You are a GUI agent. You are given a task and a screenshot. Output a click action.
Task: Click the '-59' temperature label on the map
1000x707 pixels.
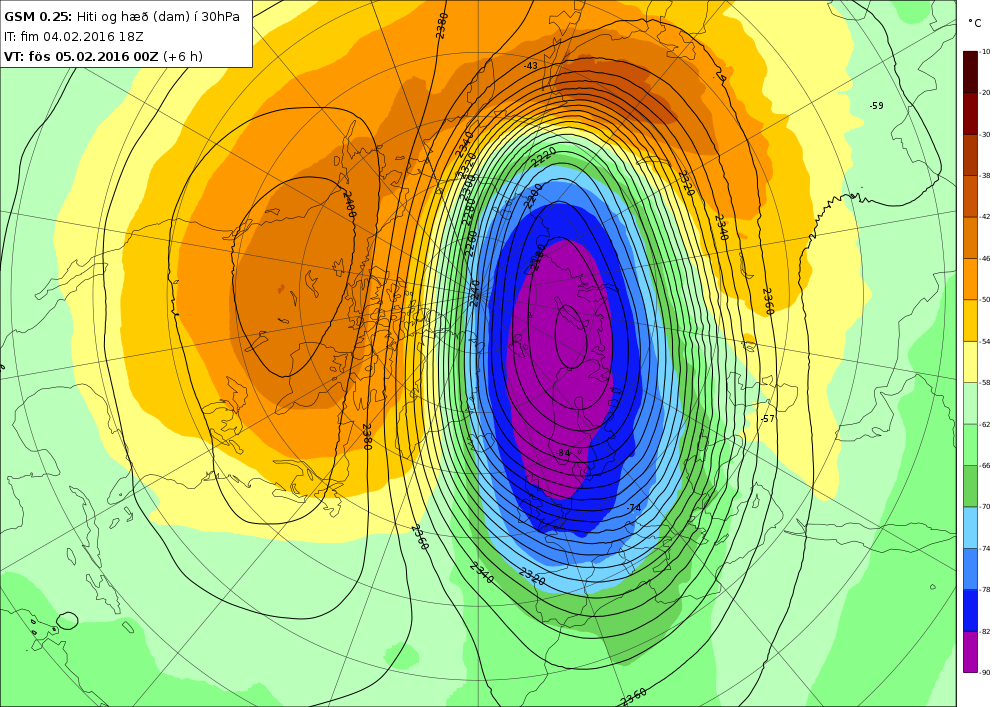tap(876, 106)
